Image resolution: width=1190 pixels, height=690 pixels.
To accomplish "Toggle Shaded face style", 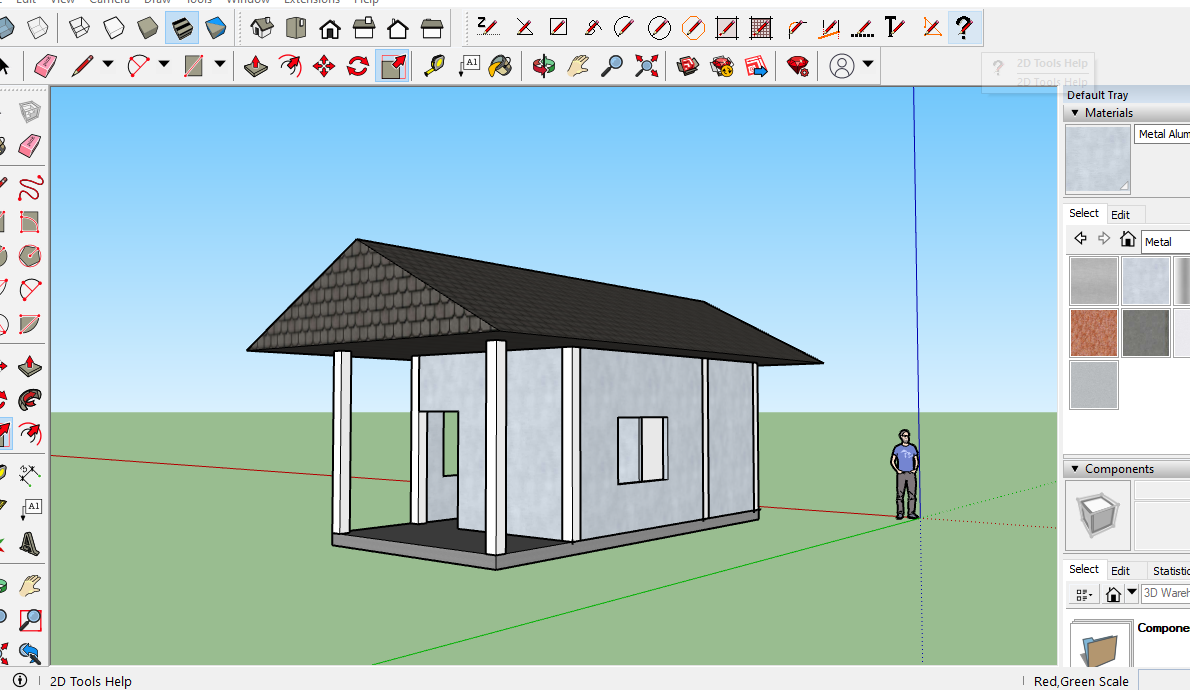I will [147, 29].
